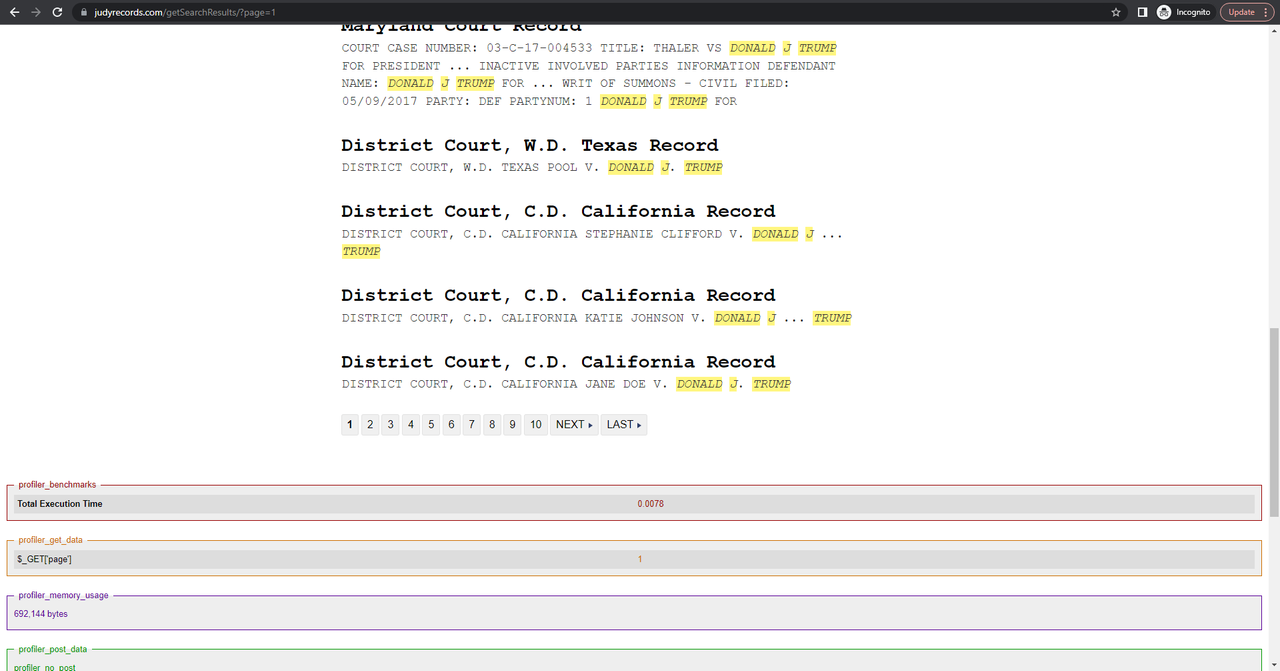Click the Total Execution Time label

(60, 504)
